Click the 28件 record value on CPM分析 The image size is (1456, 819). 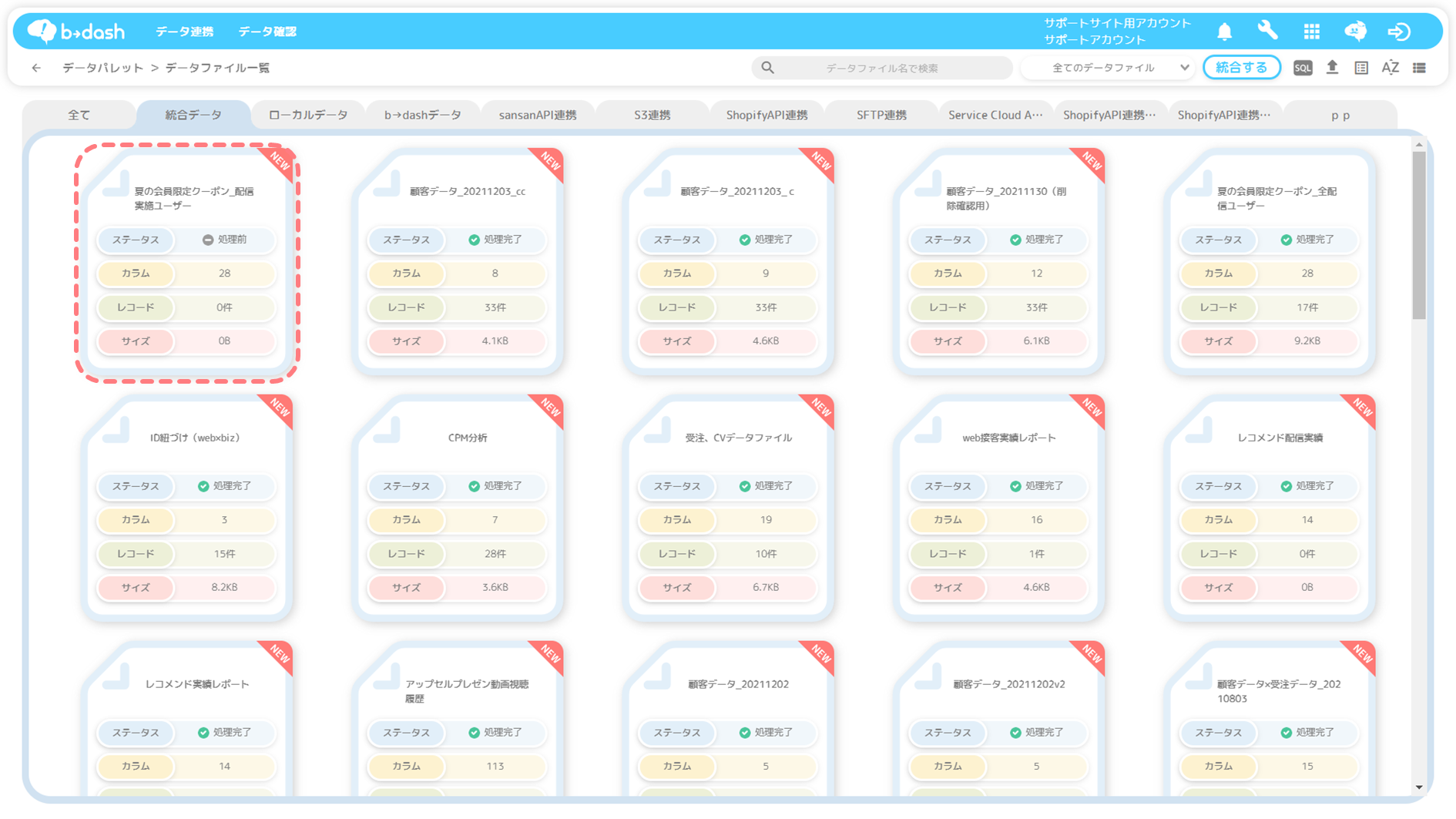tap(495, 553)
